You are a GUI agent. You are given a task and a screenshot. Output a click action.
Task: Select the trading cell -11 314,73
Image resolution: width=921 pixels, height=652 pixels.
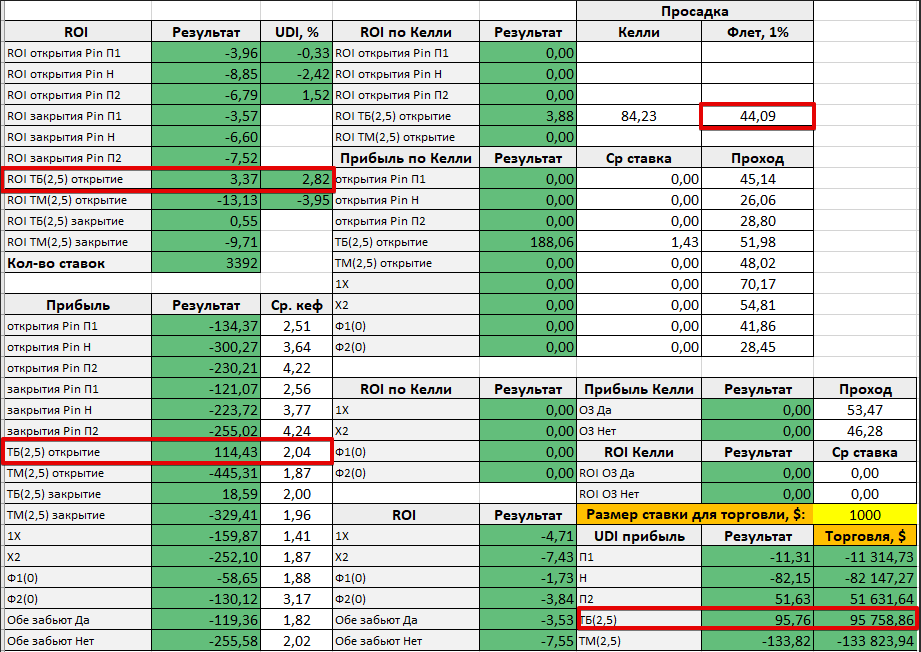(865, 557)
